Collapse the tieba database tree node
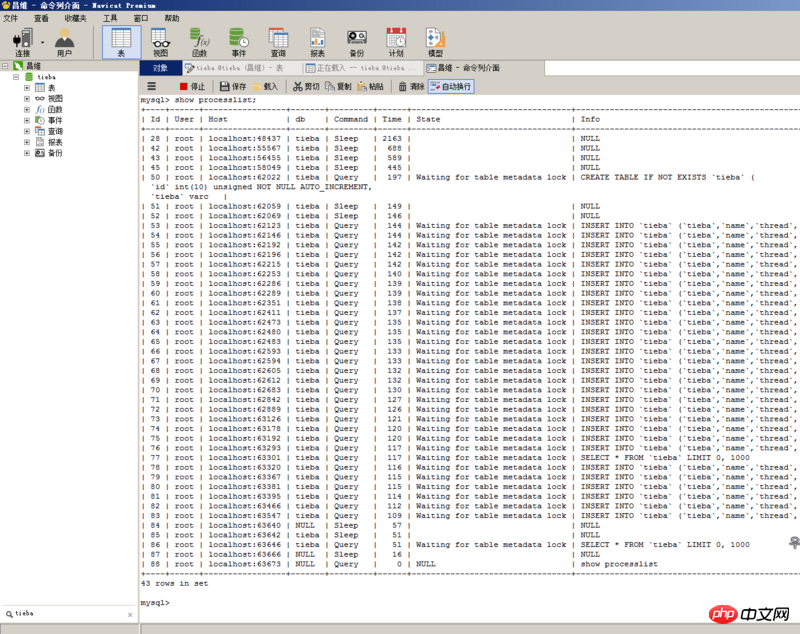 [16, 76]
